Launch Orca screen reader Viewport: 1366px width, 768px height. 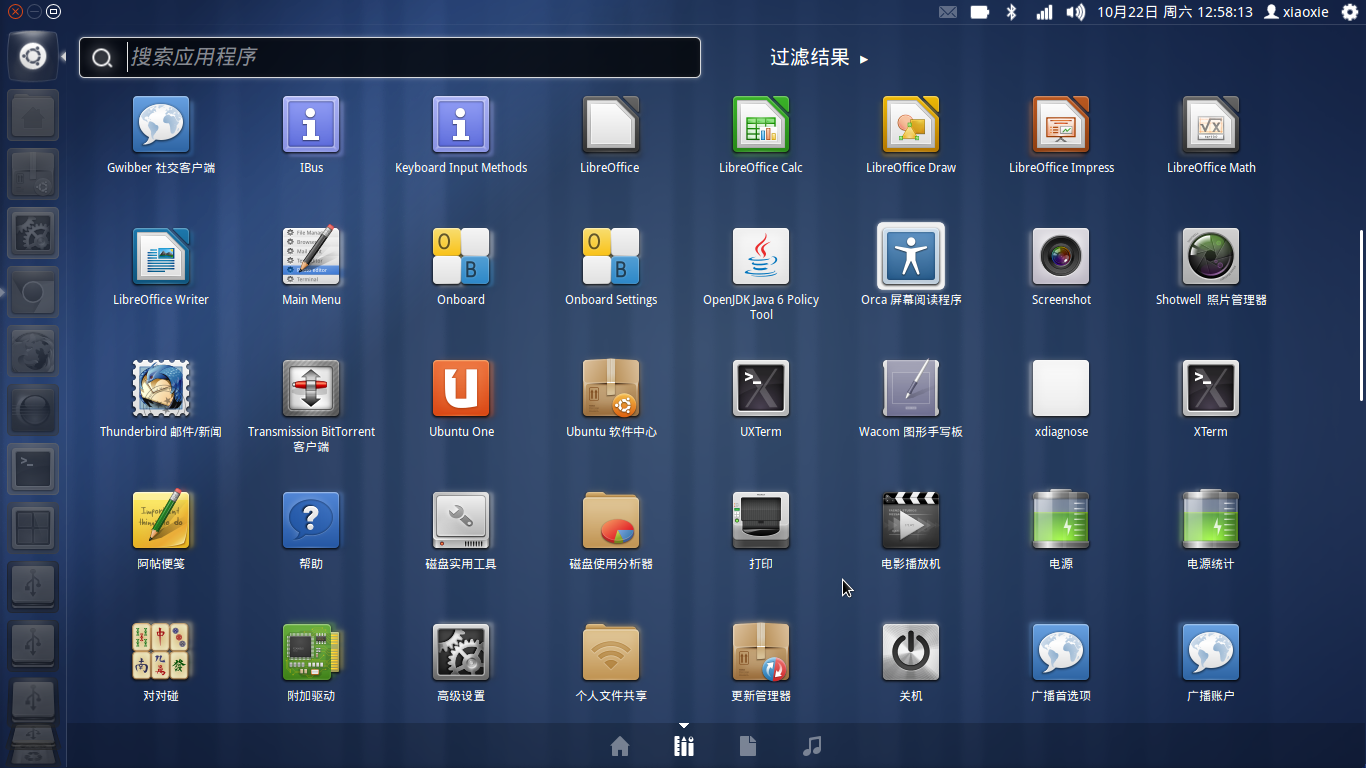911,257
